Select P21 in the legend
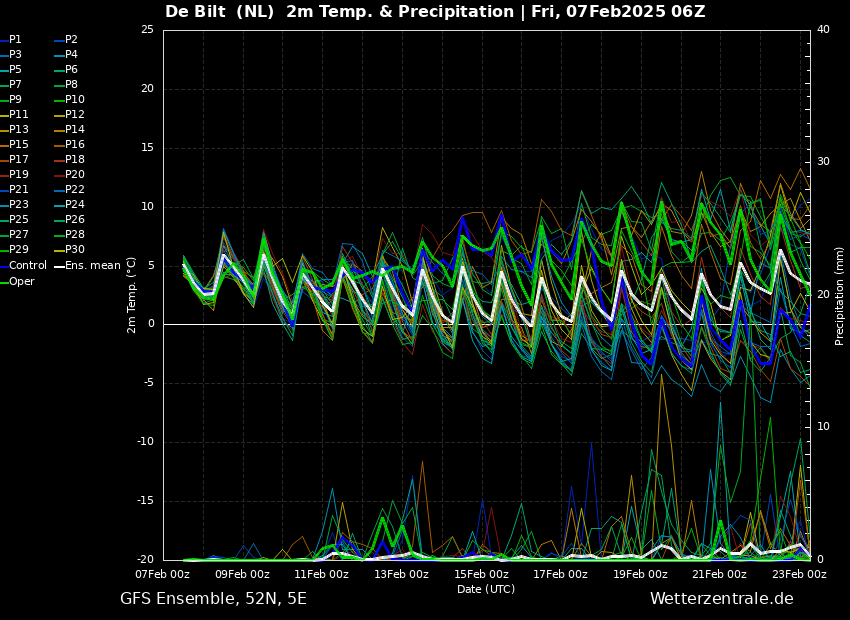 coord(18,190)
